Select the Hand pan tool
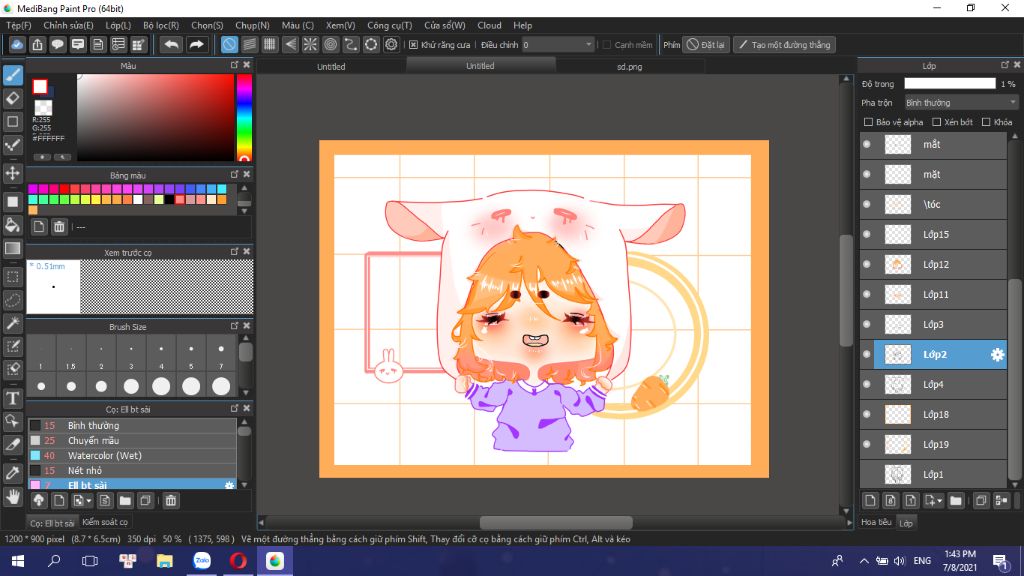The image size is (1024, 576). pyautogui.click(x=12, y=497)
